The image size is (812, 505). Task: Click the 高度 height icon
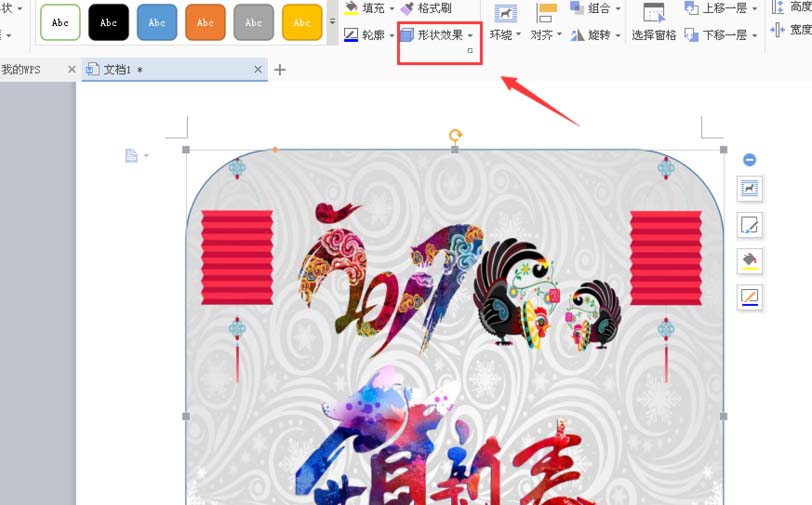[777, 7]
